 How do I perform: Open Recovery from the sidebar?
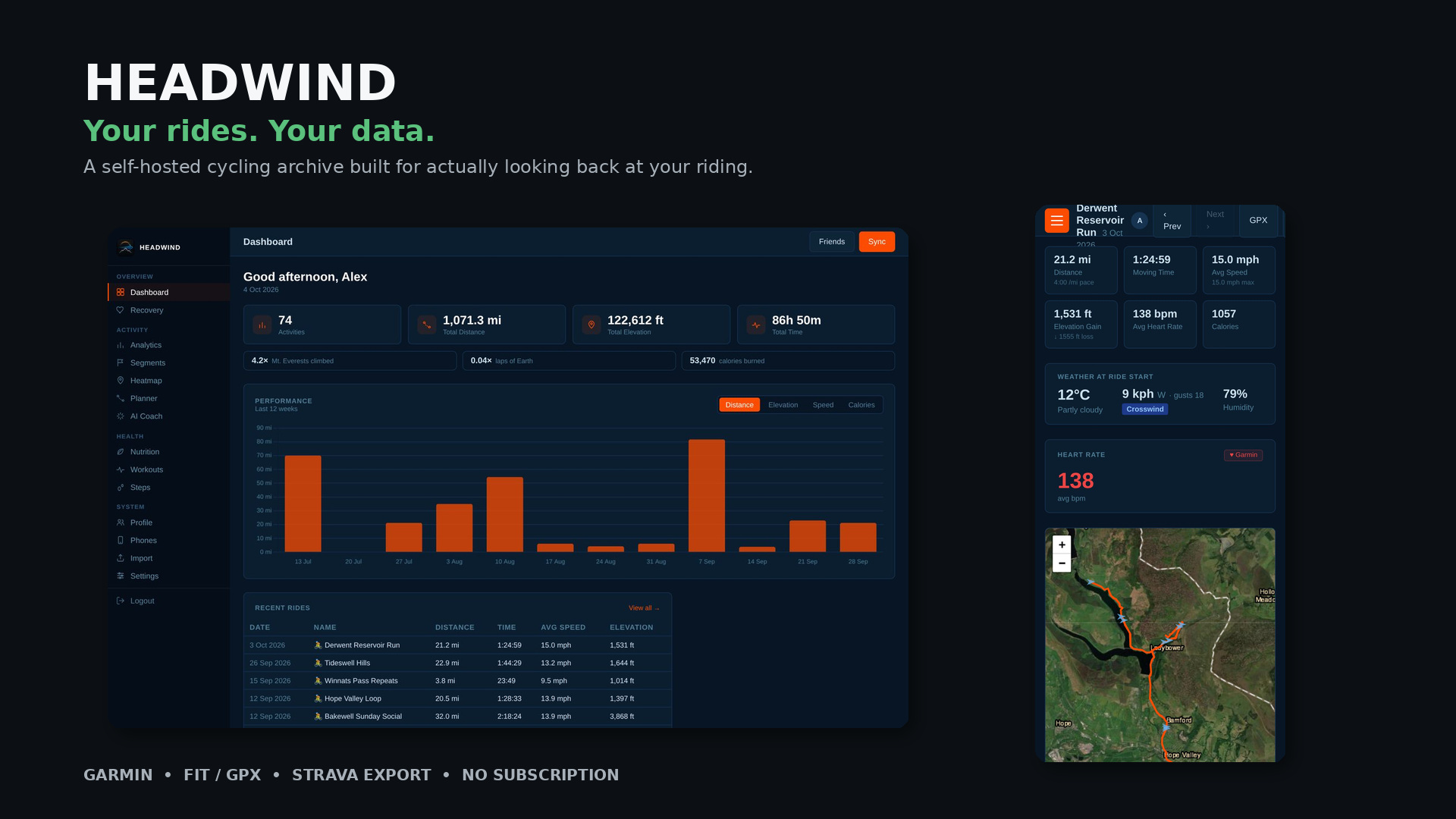pyautogui.click(x=169, y=310)
